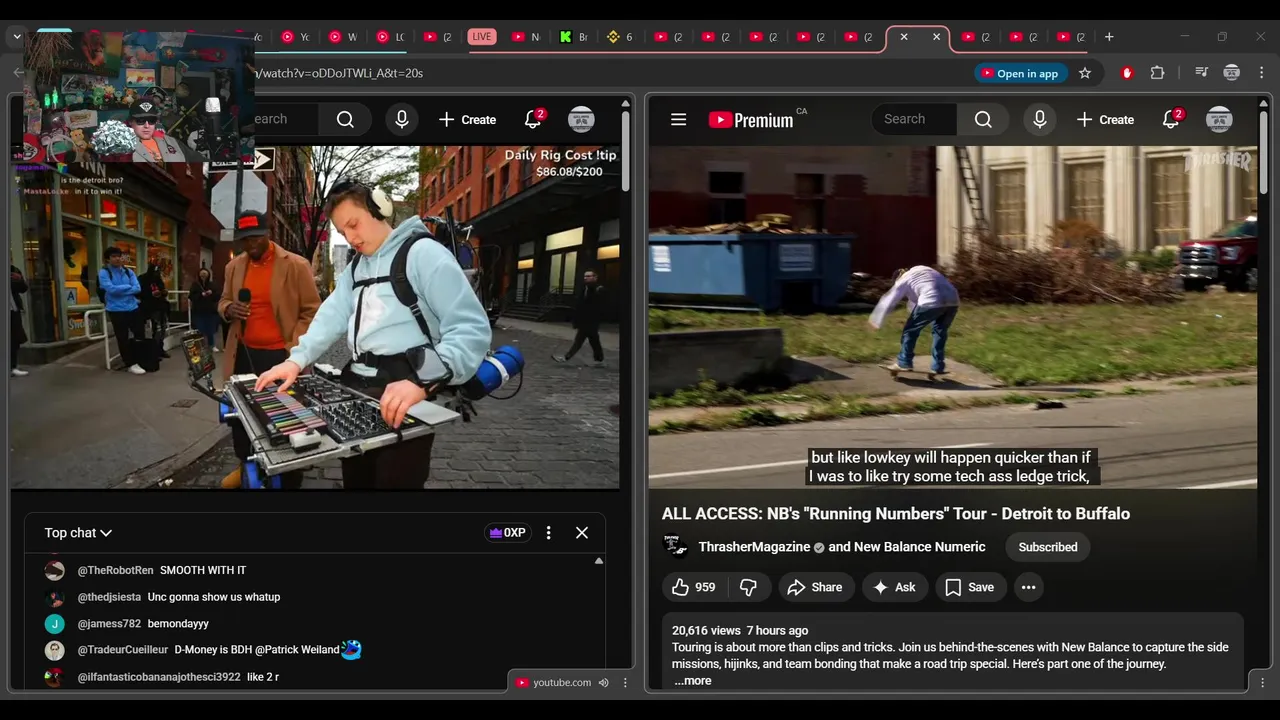Click the Share button

click(x=815, y=587)
